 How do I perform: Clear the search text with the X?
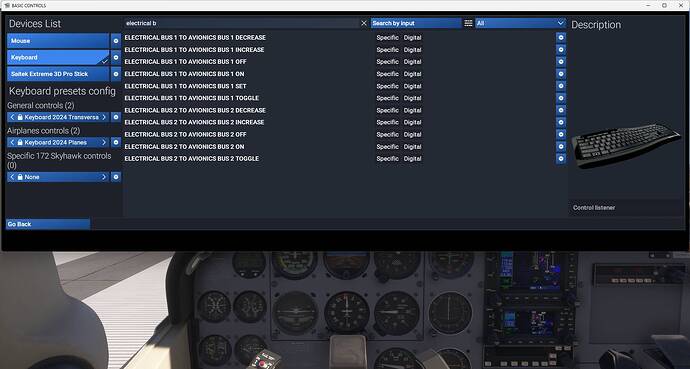point(364,23)
